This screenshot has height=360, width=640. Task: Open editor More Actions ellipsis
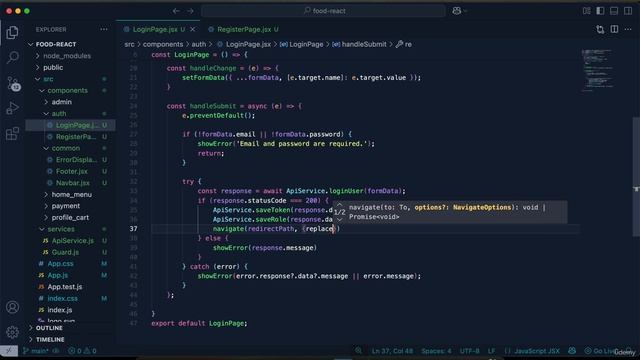pyautogui.click(x=628, y=29)
